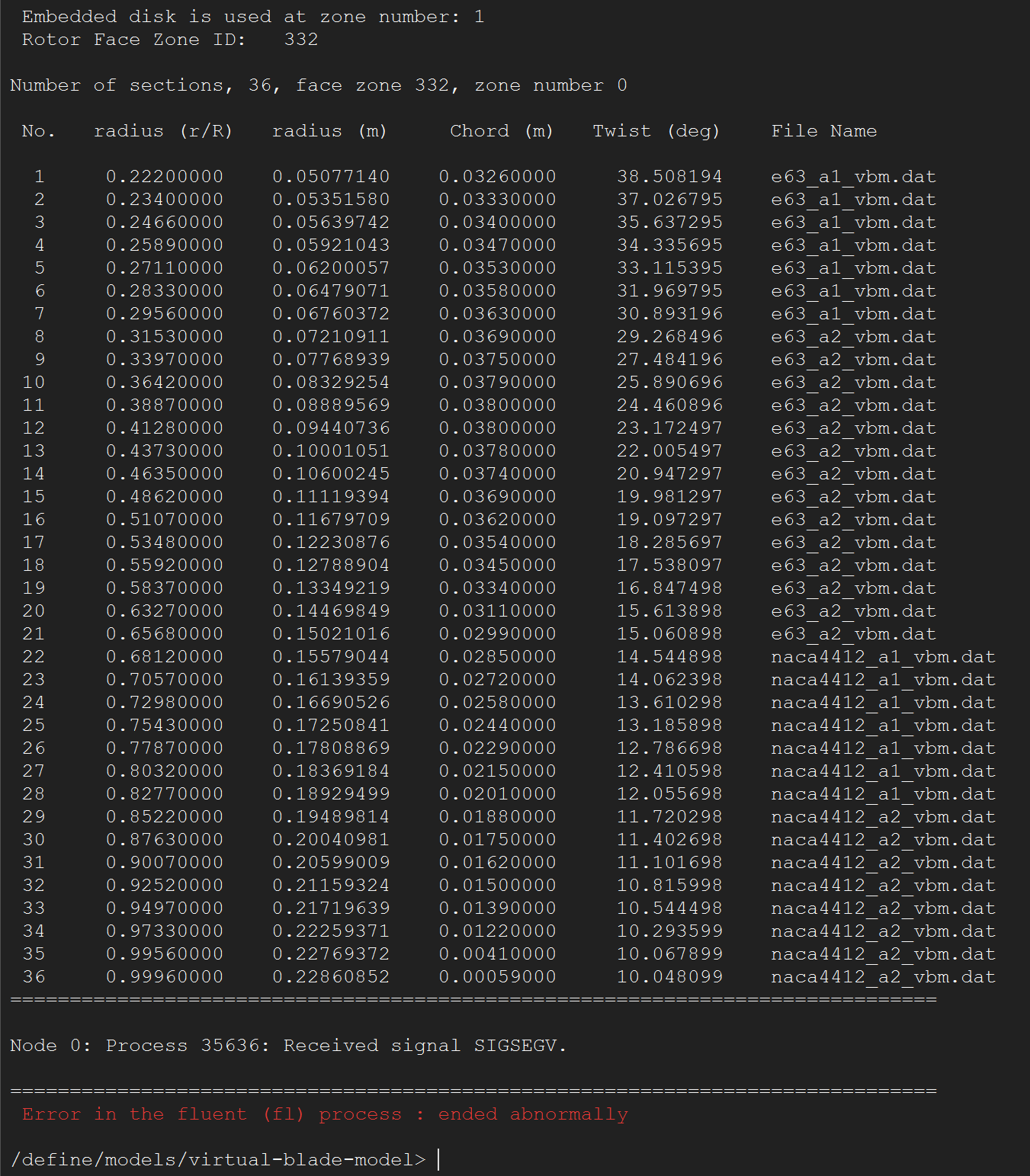This screenshot has height=1176, width=1030.
Task: Click radius value 0.18369184
Action: click(331, 771)
